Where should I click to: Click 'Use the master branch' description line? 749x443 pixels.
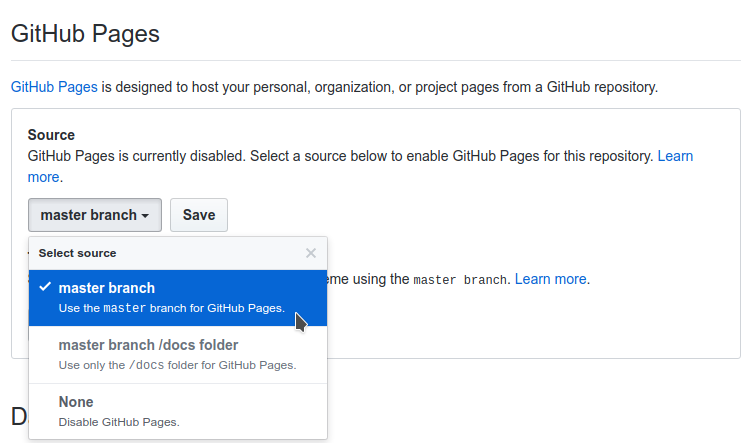(x=171, y=308)
